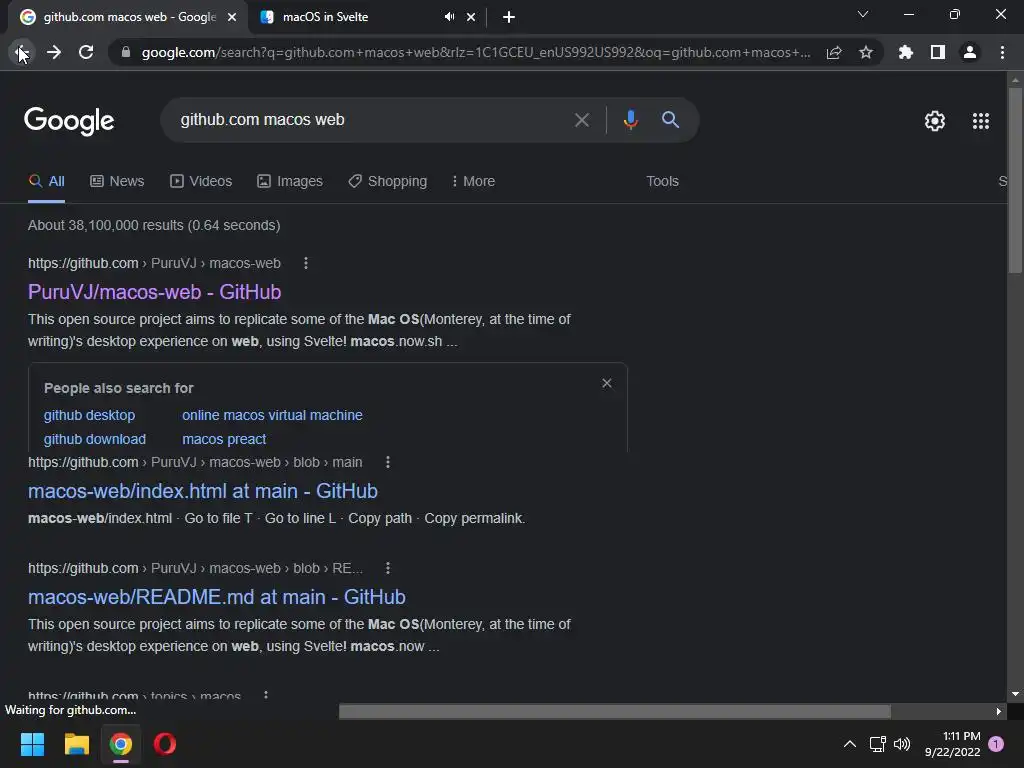The image size is (1024, 768).
Task: Select the All search filter
Action: click(46, 182)
